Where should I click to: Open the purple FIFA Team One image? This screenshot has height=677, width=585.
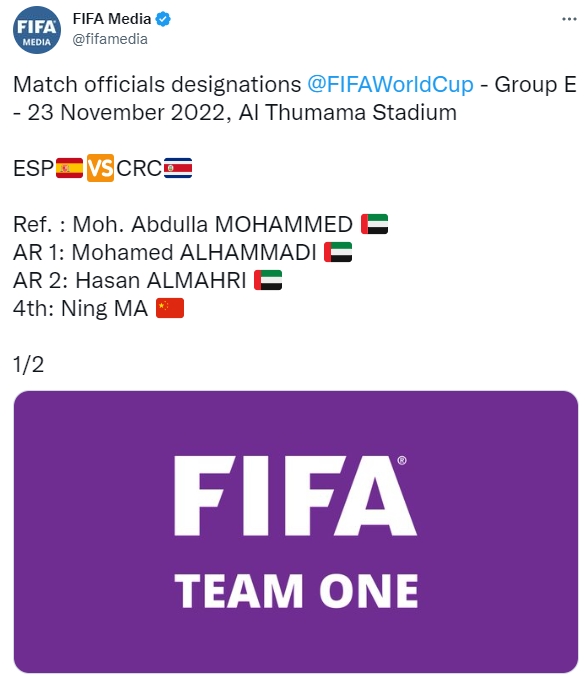point(296,531)
